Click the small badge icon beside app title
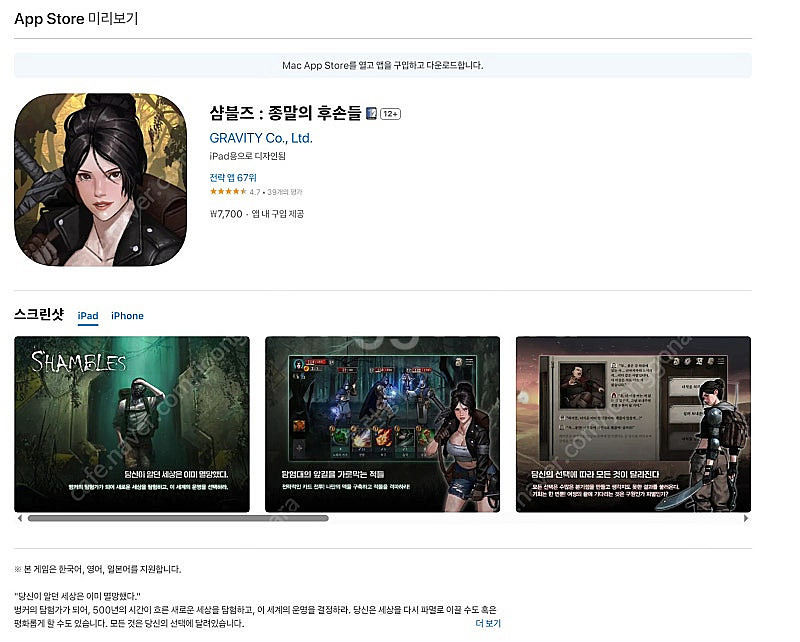 tap(371, 113)
